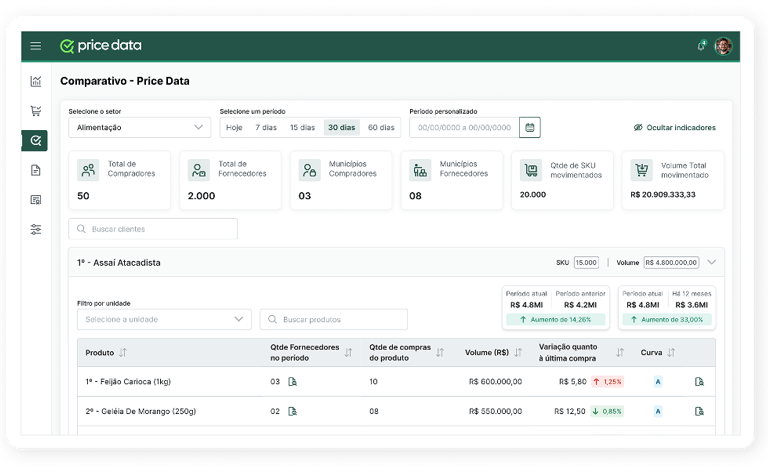Image resolution: width=768 pixels, height=472 pixels.
Task: Click the Buscar clientes search field
Action: pos(153,229)
